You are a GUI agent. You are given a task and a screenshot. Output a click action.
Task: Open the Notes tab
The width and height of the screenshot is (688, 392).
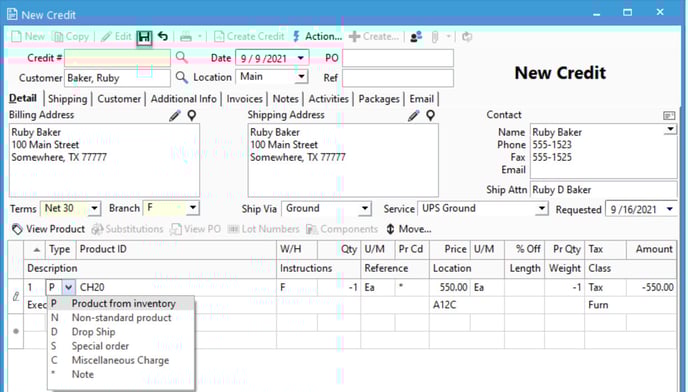click(285, 99)
